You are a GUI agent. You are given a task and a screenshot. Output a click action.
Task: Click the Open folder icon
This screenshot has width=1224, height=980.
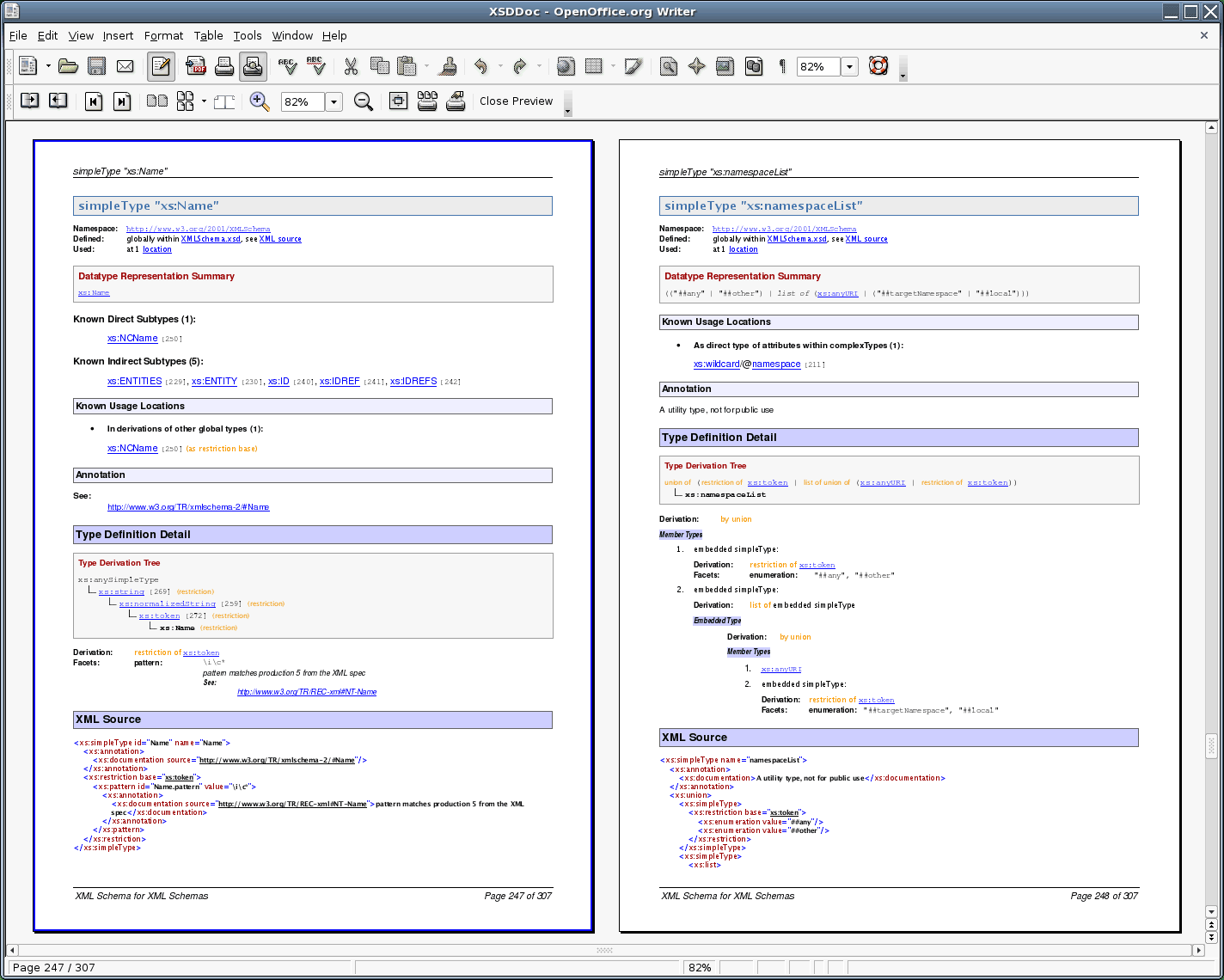(x=69, y=66)
